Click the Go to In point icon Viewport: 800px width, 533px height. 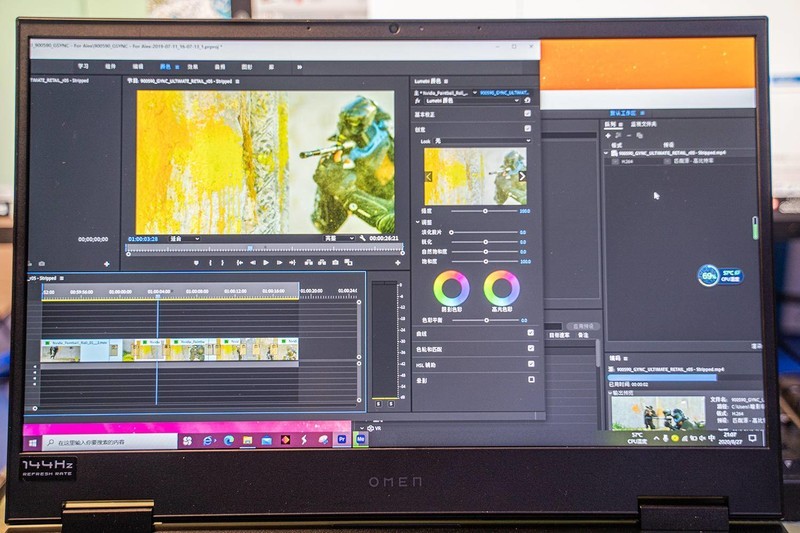click(x=239, y=263)
